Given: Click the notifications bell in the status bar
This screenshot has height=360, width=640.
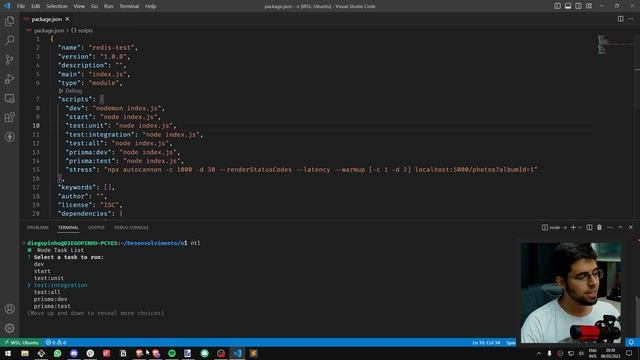Looking at the screenshot, I should 631,342.
